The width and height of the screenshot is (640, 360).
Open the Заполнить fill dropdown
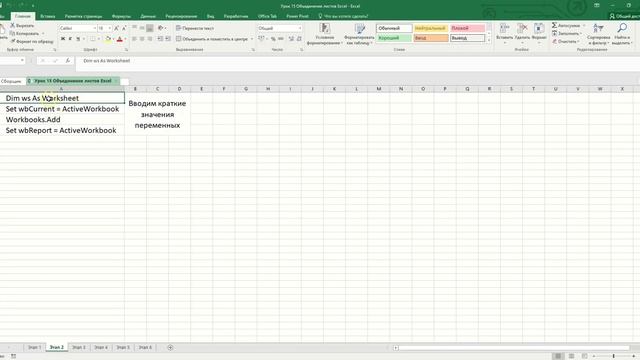pos(566,33)
